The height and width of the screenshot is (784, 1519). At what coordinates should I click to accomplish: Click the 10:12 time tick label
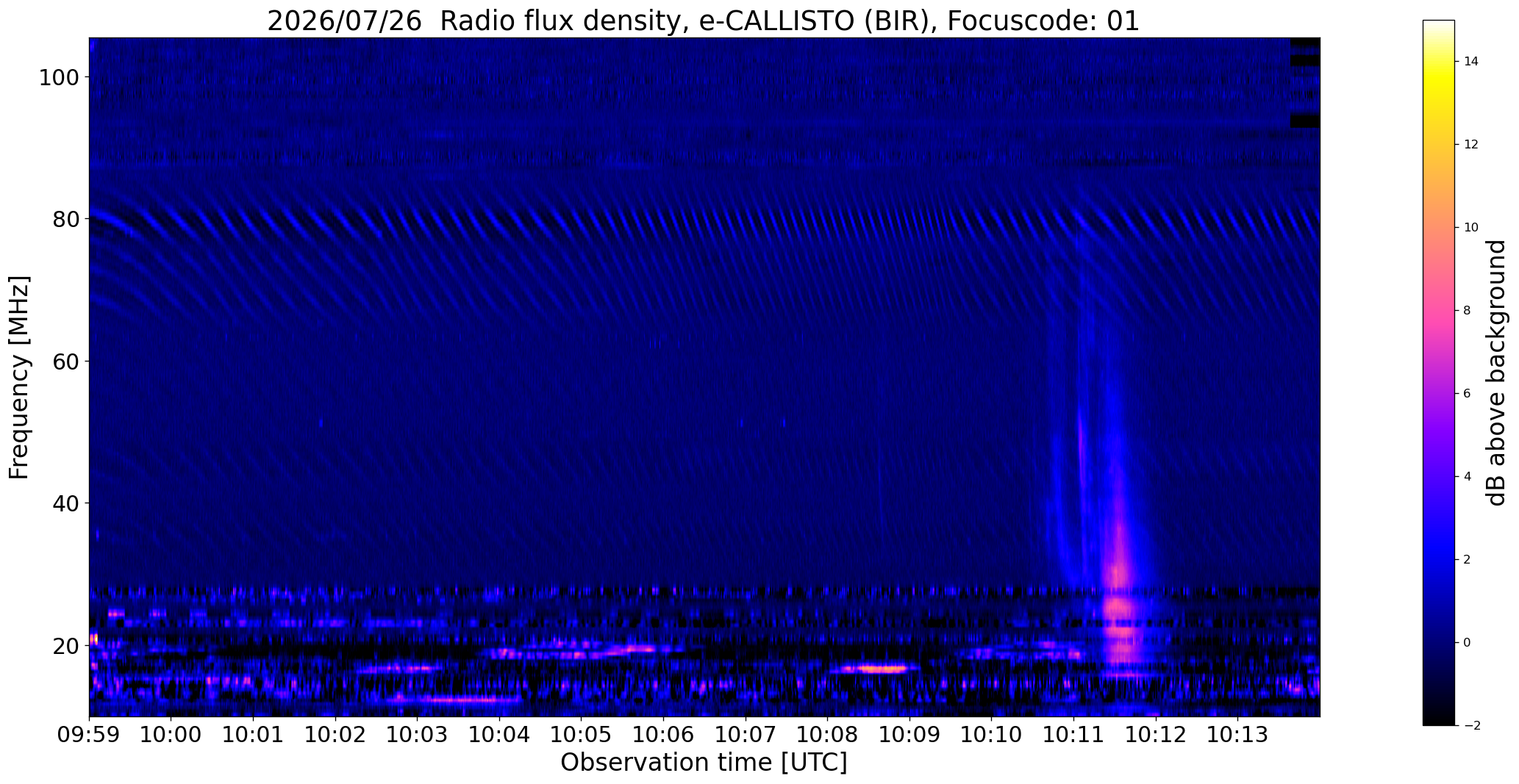[1156, 734]
